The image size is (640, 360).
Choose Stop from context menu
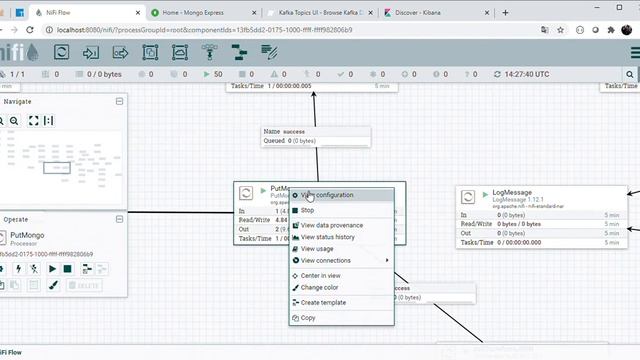click(342, 210)
